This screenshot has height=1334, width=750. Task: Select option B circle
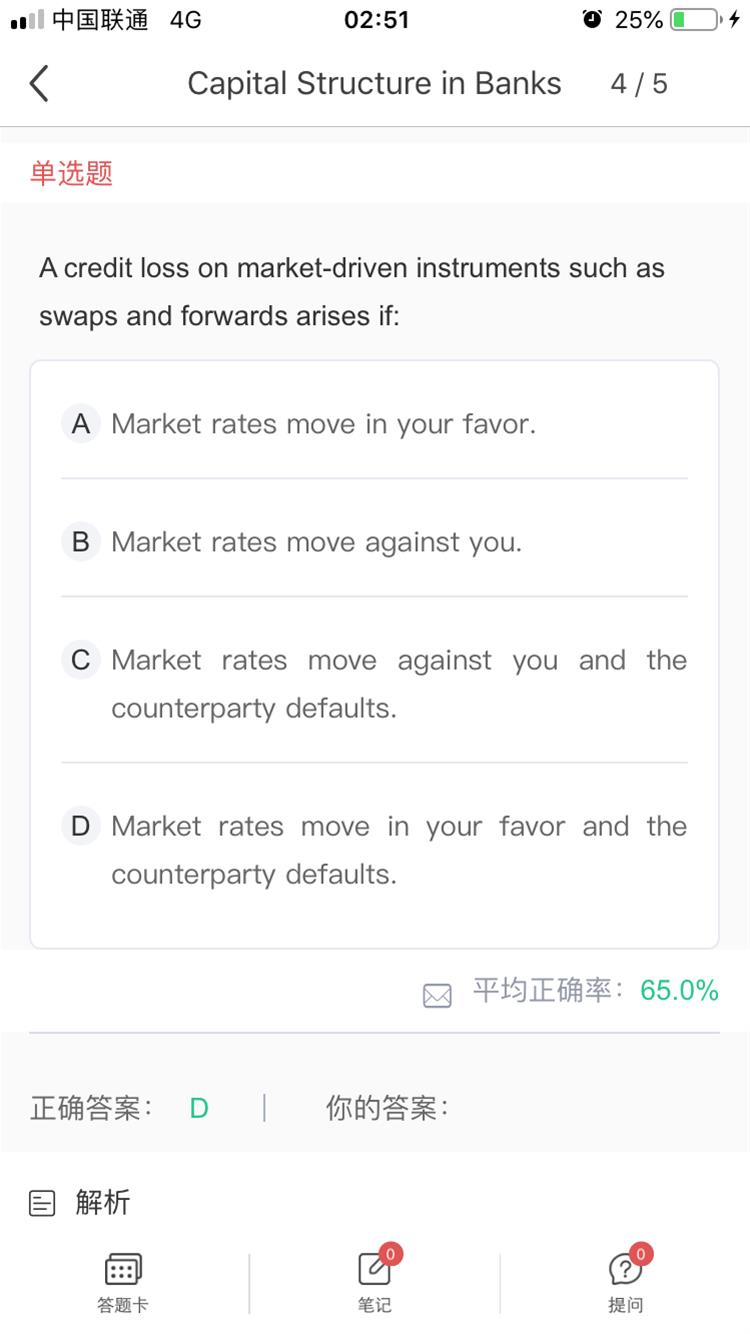pyautogui.click(x=81, y=542)
